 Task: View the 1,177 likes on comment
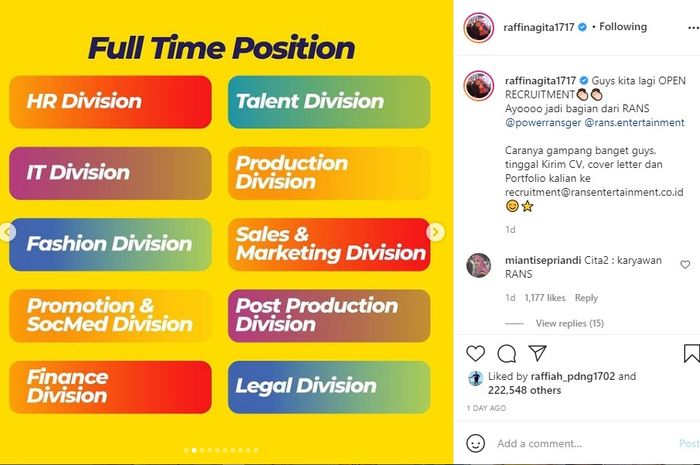[545, 298]
